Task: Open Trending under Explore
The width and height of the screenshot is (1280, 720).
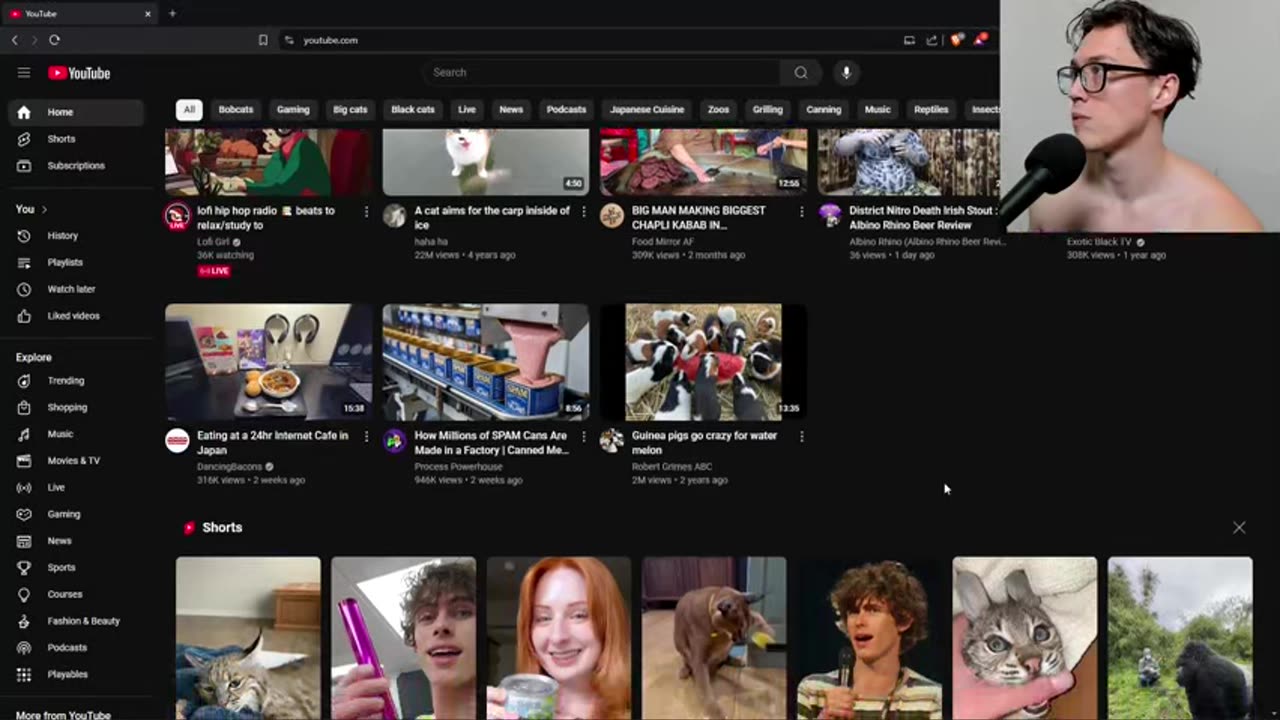Action: coord(76,381)
